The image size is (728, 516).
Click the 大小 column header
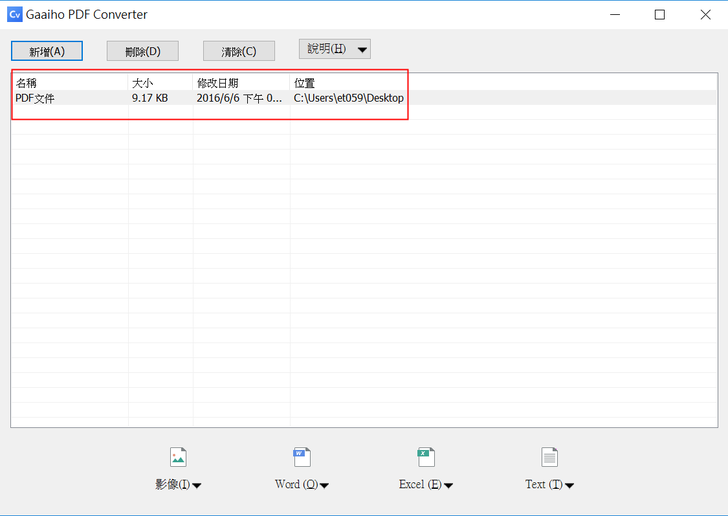[160, 83]
